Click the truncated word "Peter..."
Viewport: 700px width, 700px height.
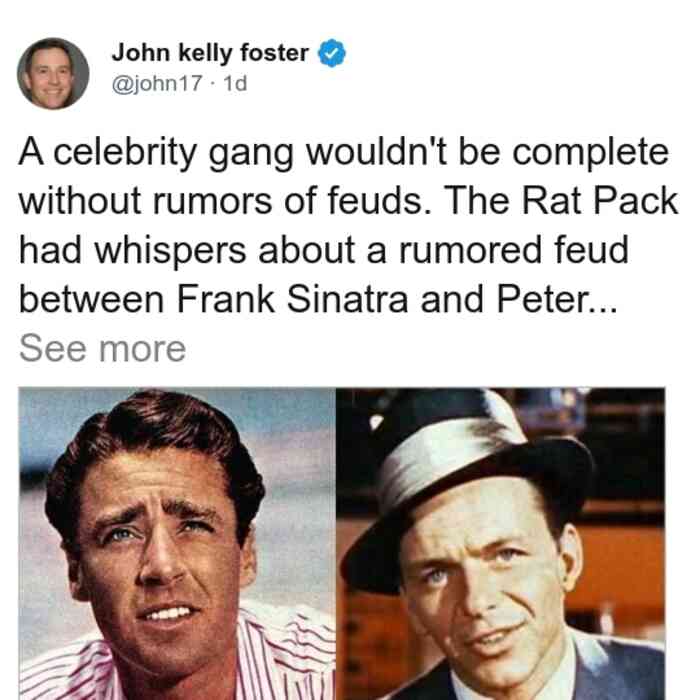pos(557,299)
